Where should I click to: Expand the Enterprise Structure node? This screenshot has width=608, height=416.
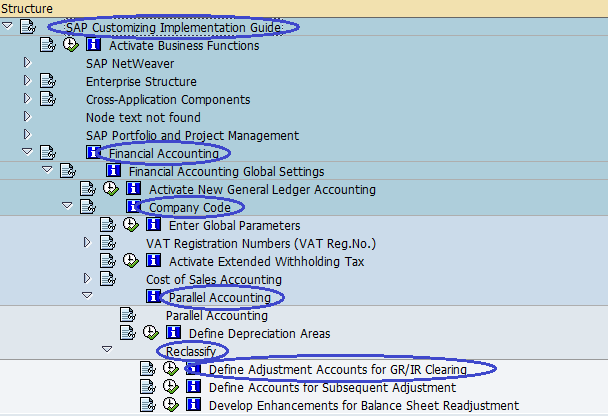point(27,80)
